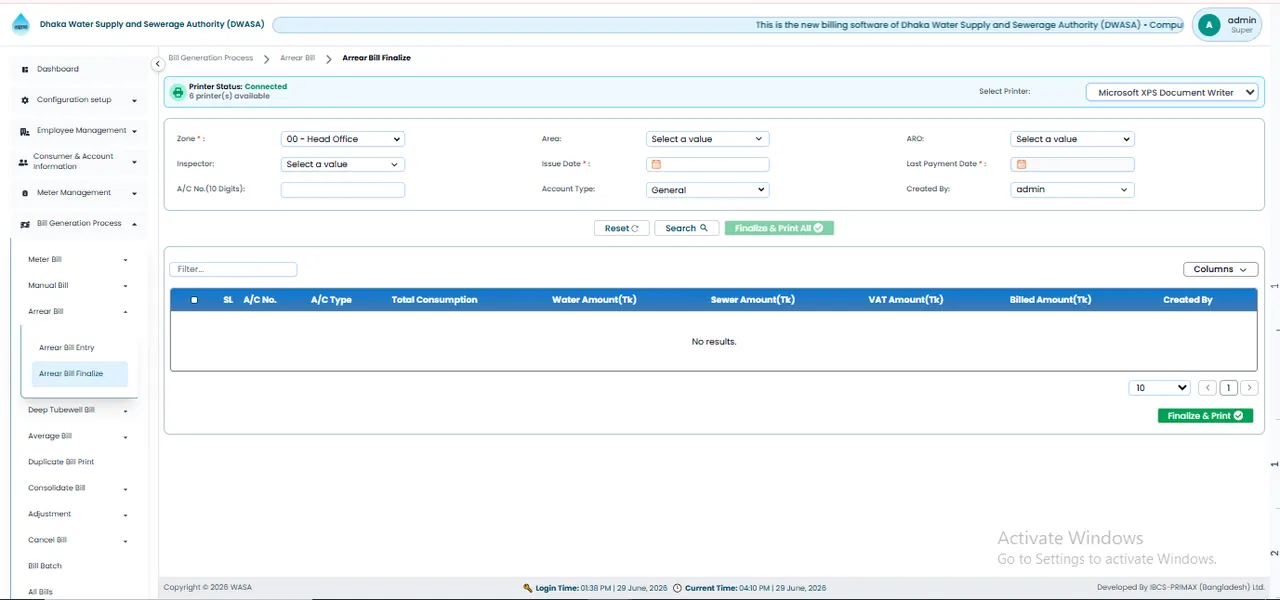Click the Reset button
1280x600 pixels.
[x=622, y=228]
